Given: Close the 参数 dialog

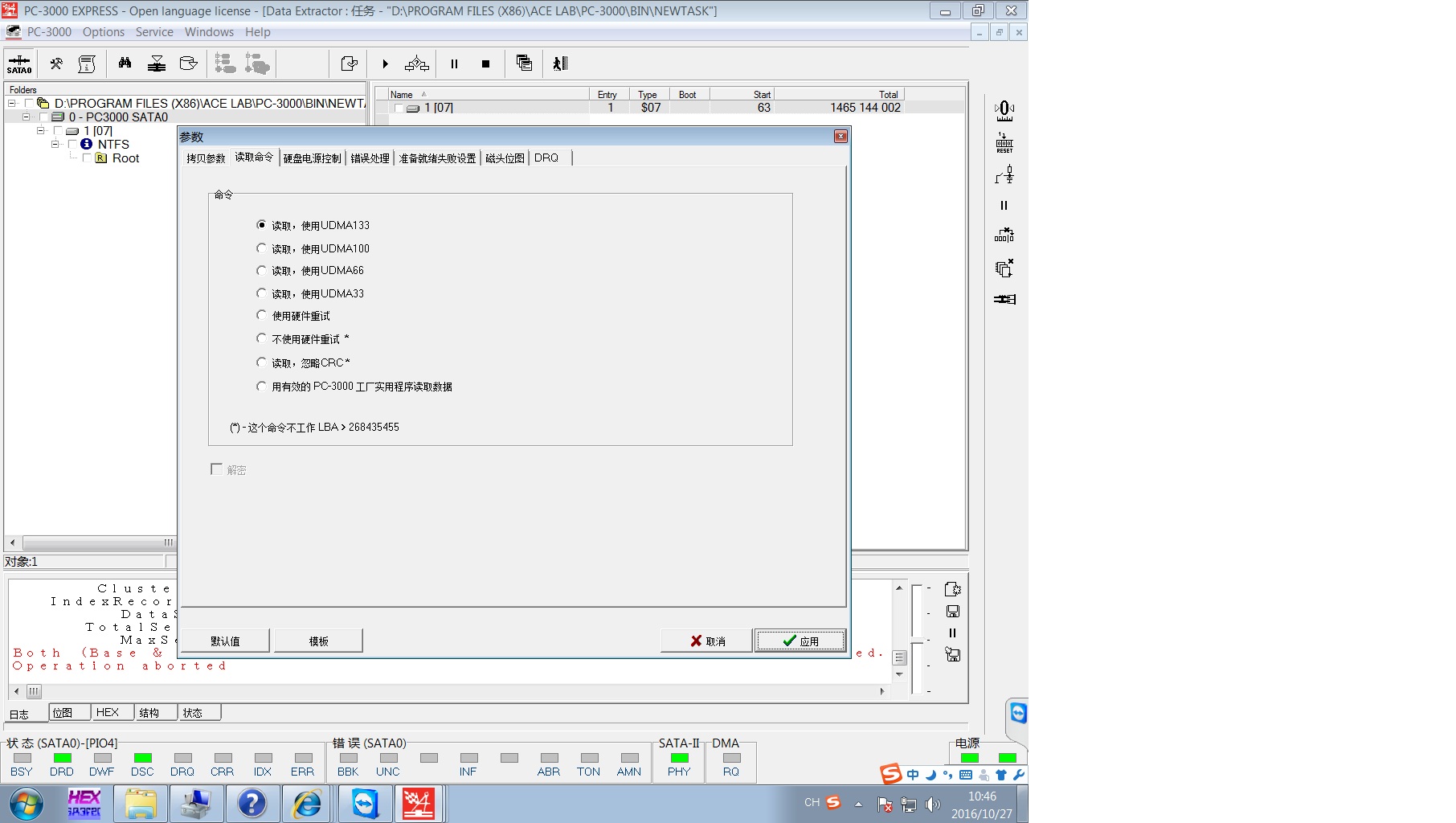Looking at the screenshot, I should [840, 136].
